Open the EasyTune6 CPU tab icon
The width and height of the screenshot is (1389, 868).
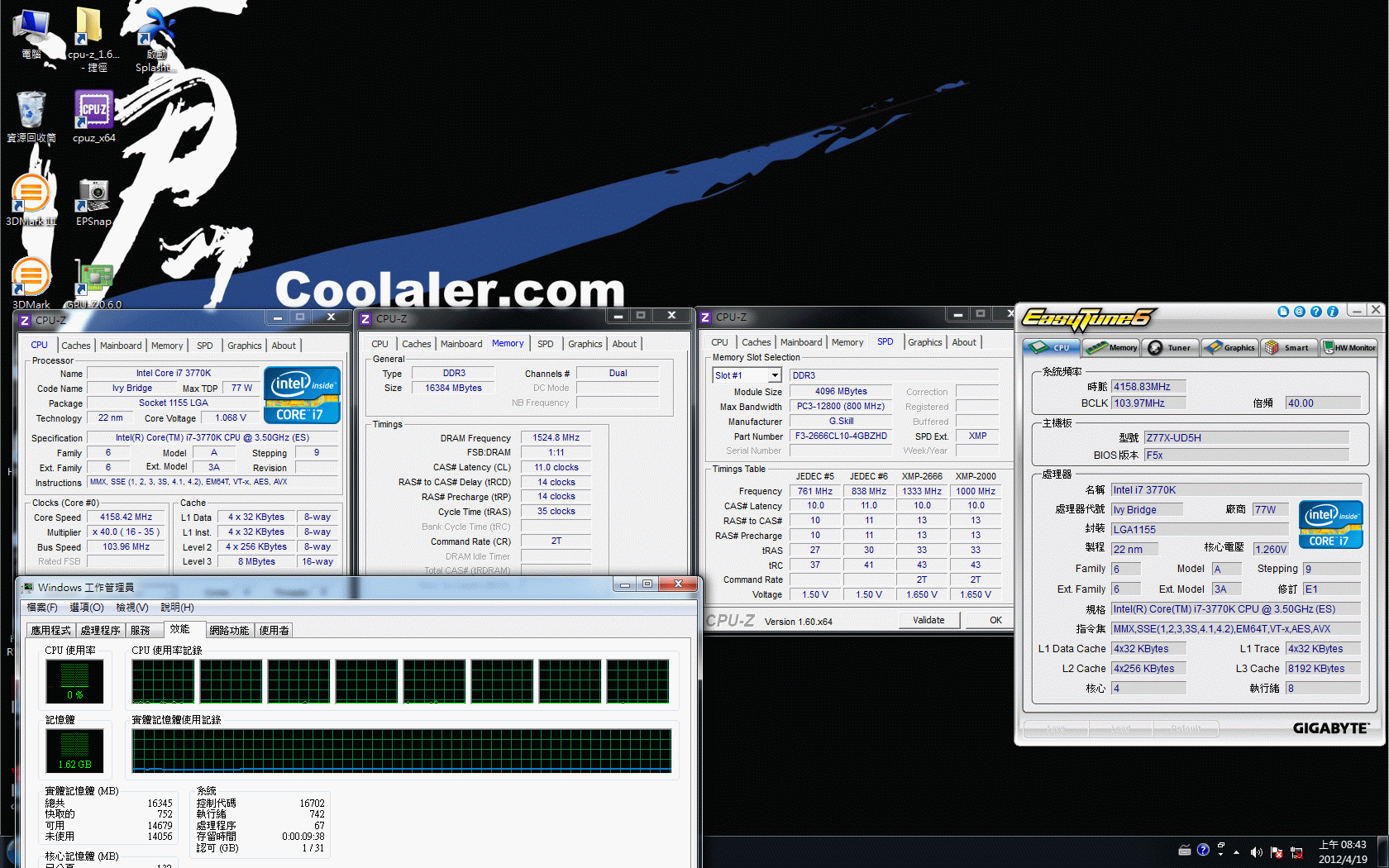(1051, 347)
